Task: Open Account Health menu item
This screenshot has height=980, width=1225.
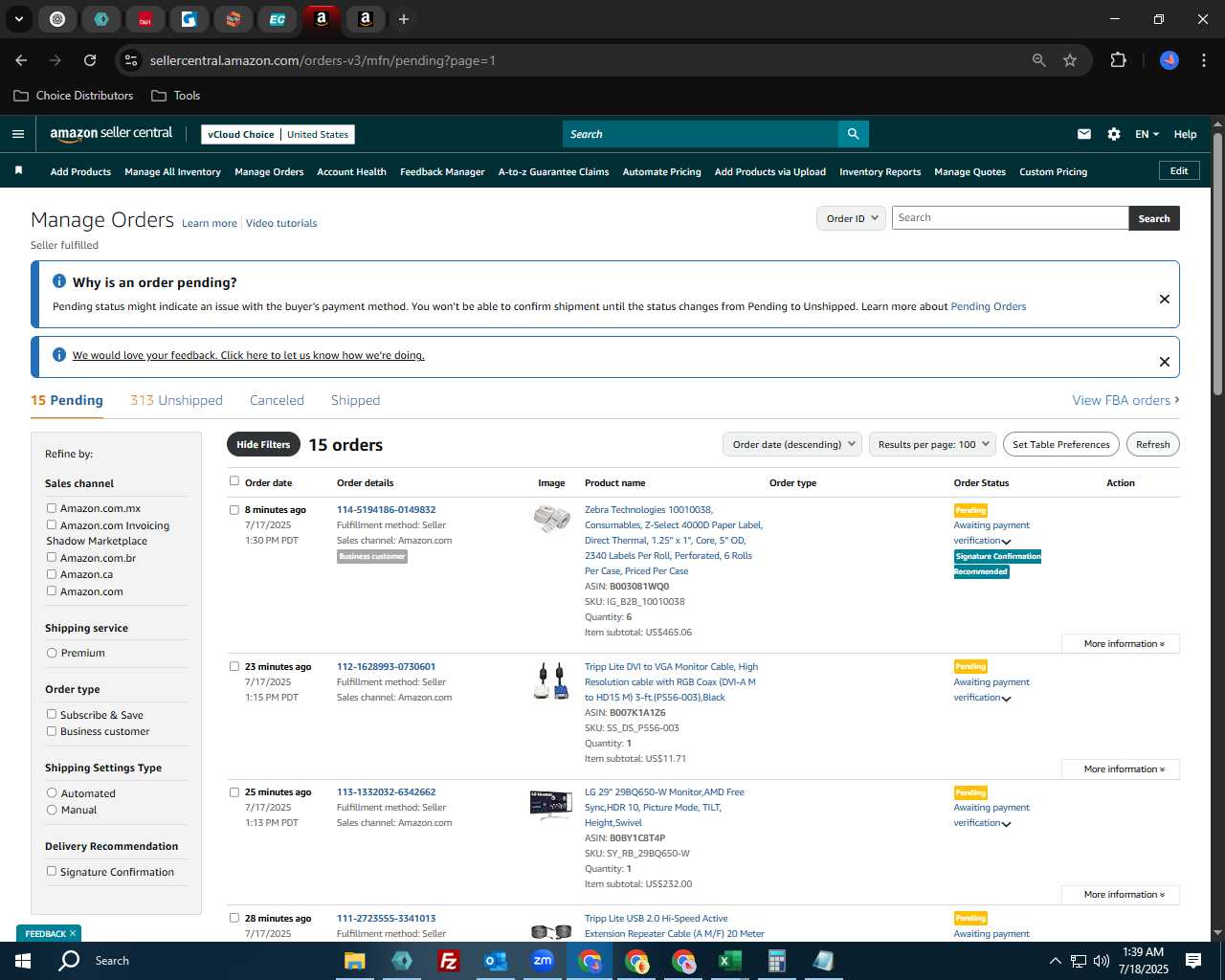Action: pyautogui.click(x=351, y=171)
